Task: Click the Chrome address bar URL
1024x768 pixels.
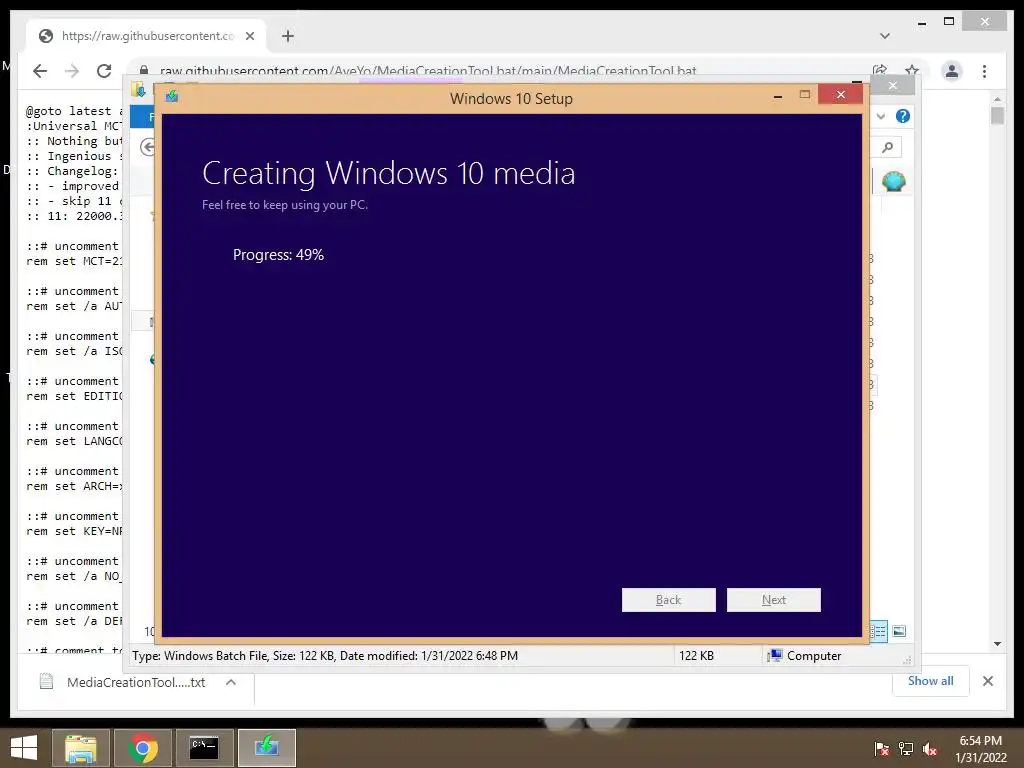Action: tap(428, 71)
